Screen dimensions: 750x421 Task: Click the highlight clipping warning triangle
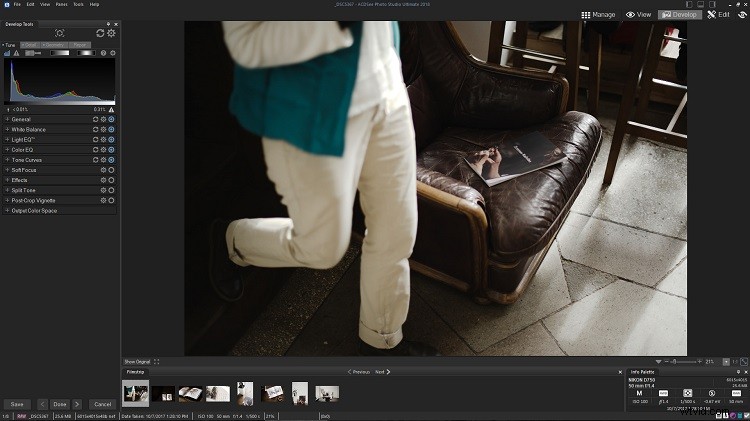pyautogui.click(x=111, y=110)
